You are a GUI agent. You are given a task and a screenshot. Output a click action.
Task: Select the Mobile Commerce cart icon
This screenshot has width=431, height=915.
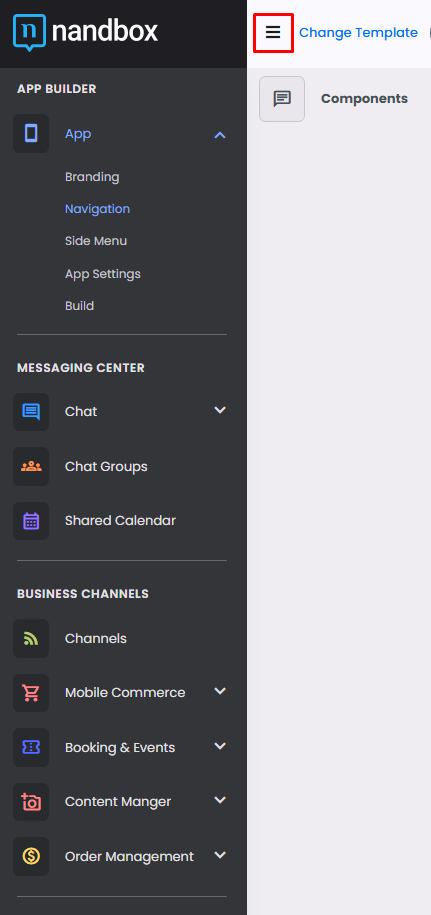pyautogui.click(x=31, y=693)
